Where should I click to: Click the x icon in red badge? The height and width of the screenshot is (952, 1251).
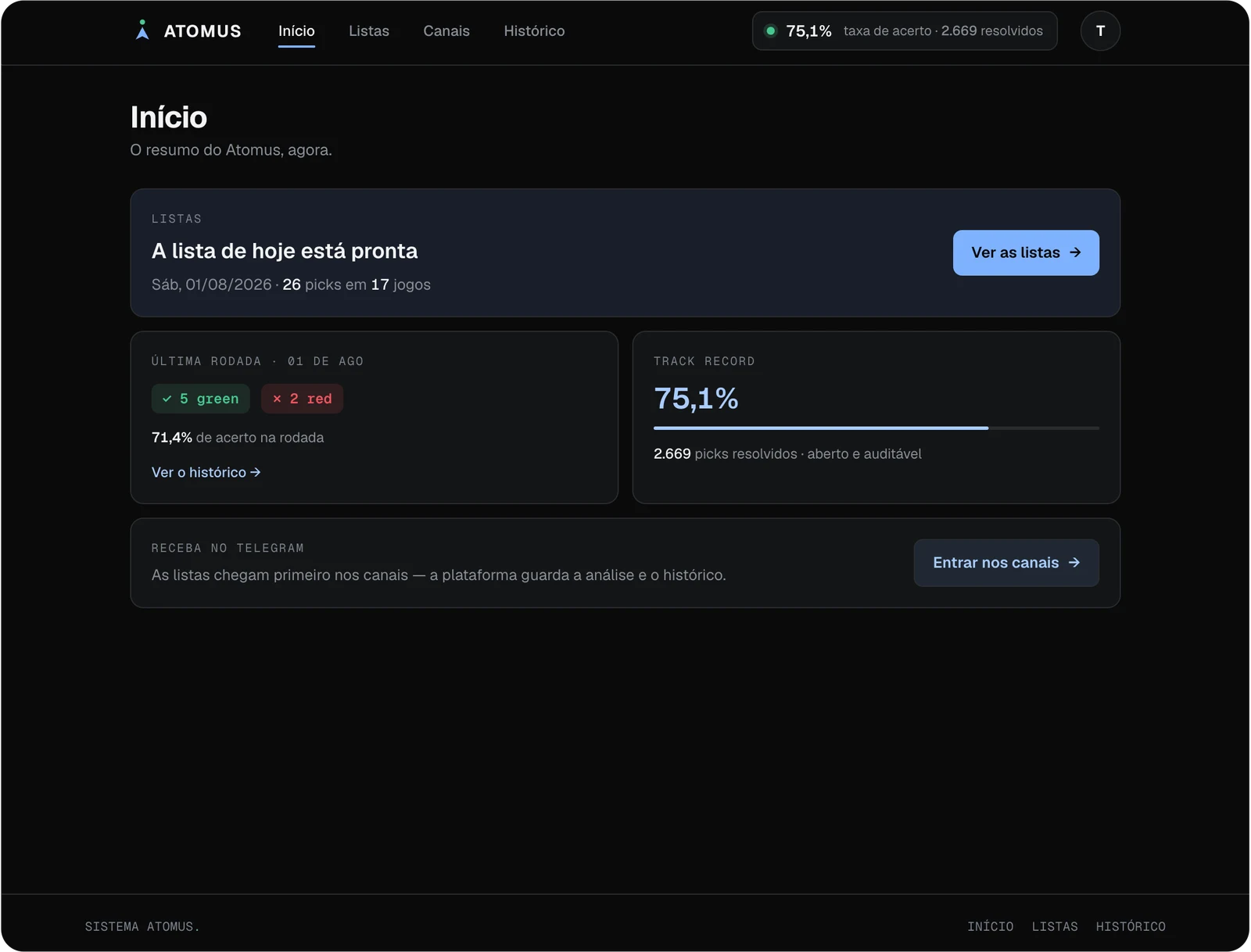point(277,399)
